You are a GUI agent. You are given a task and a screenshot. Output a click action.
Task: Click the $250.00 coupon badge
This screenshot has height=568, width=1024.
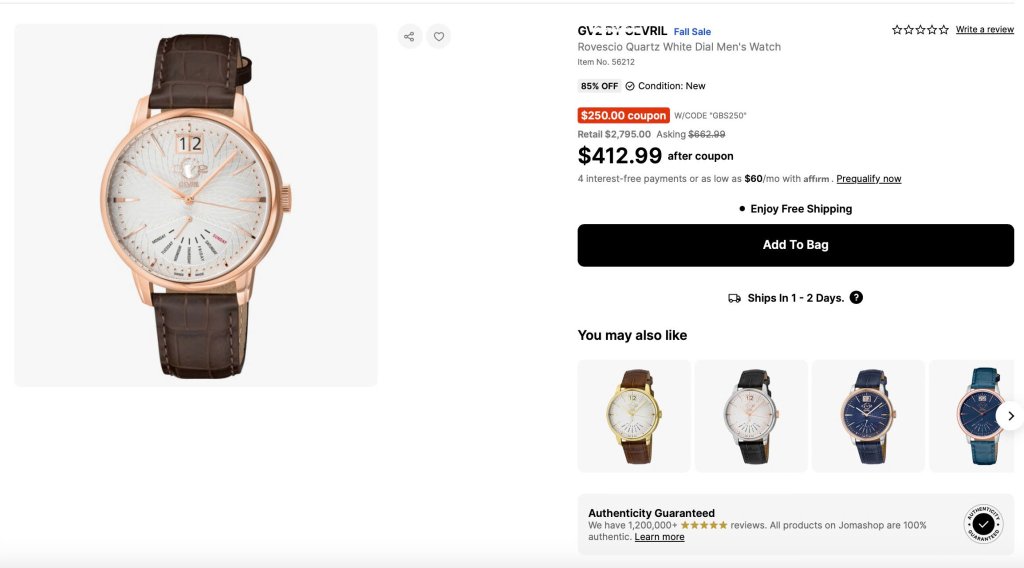tap(623, 115)
